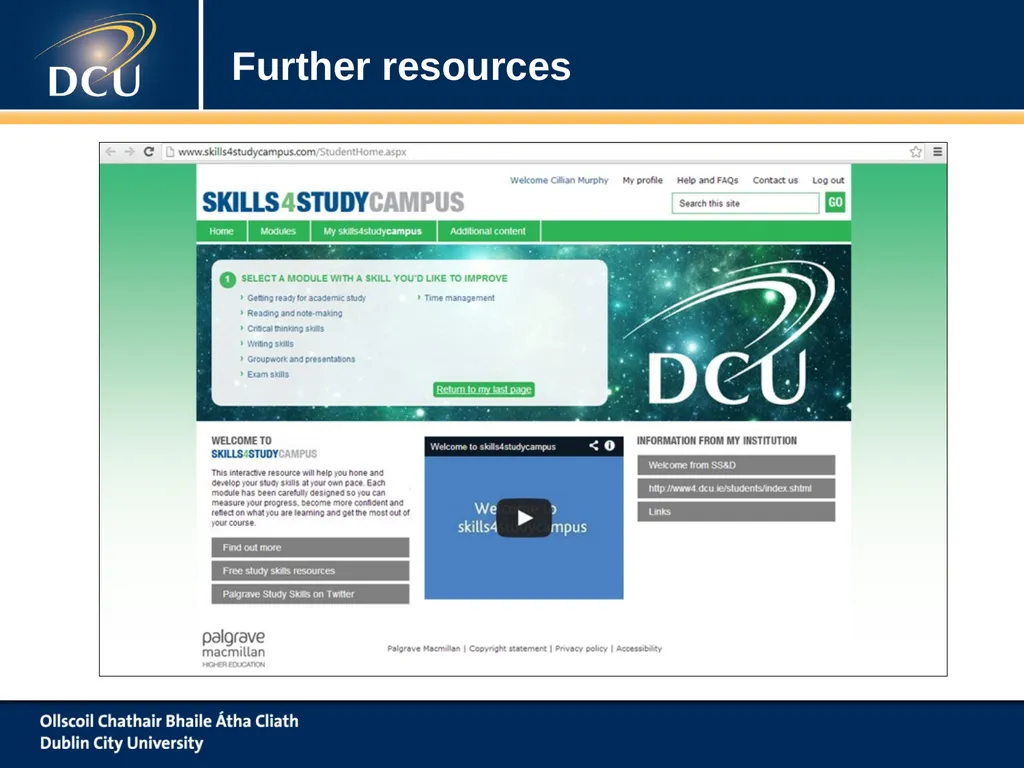Image resolution: width=1024 pixels, height=768 pixels.
Task: Click the palgrave macmillan logo
Action: point(233,648)
